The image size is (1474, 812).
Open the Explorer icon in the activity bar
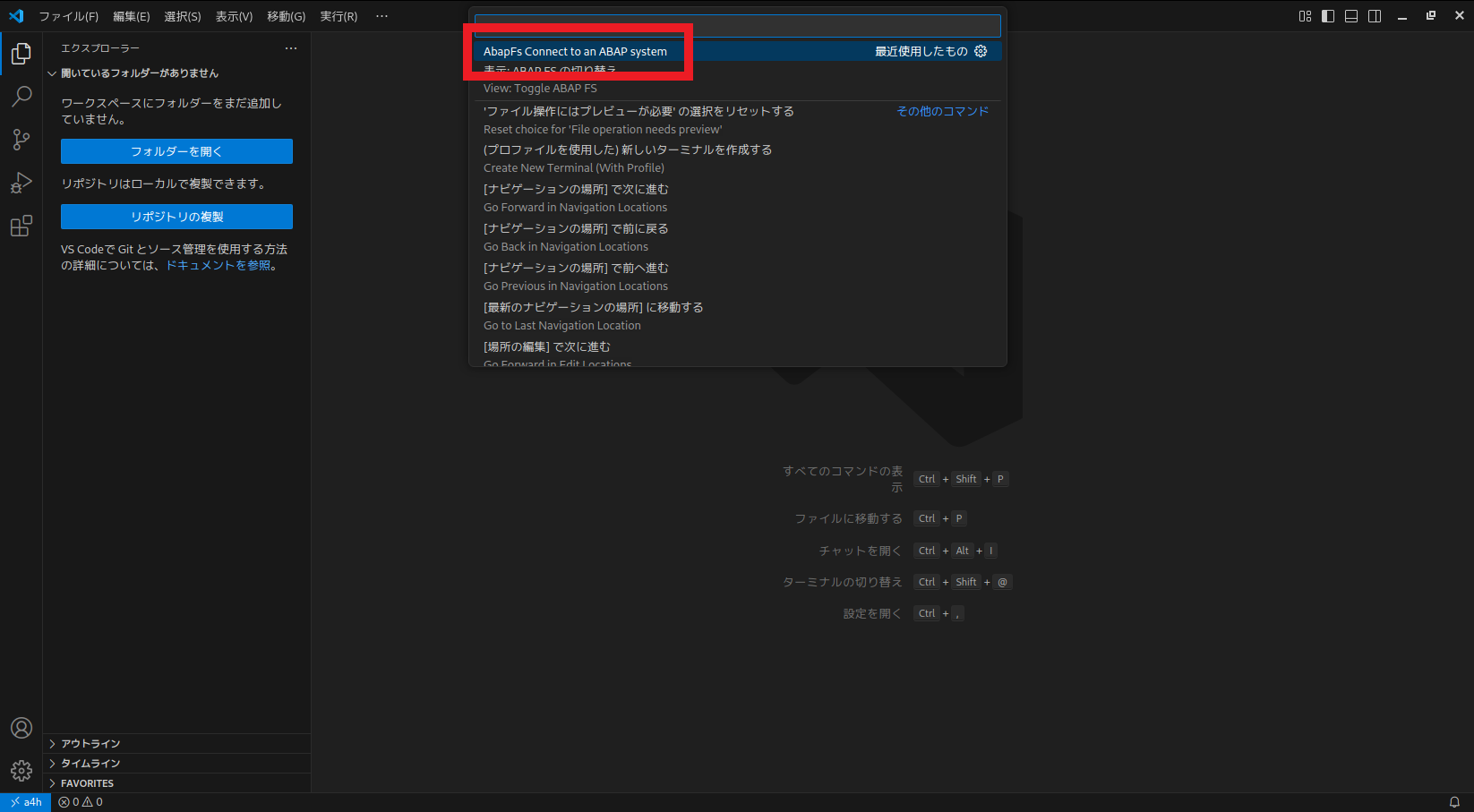click(x=21, y=54)
